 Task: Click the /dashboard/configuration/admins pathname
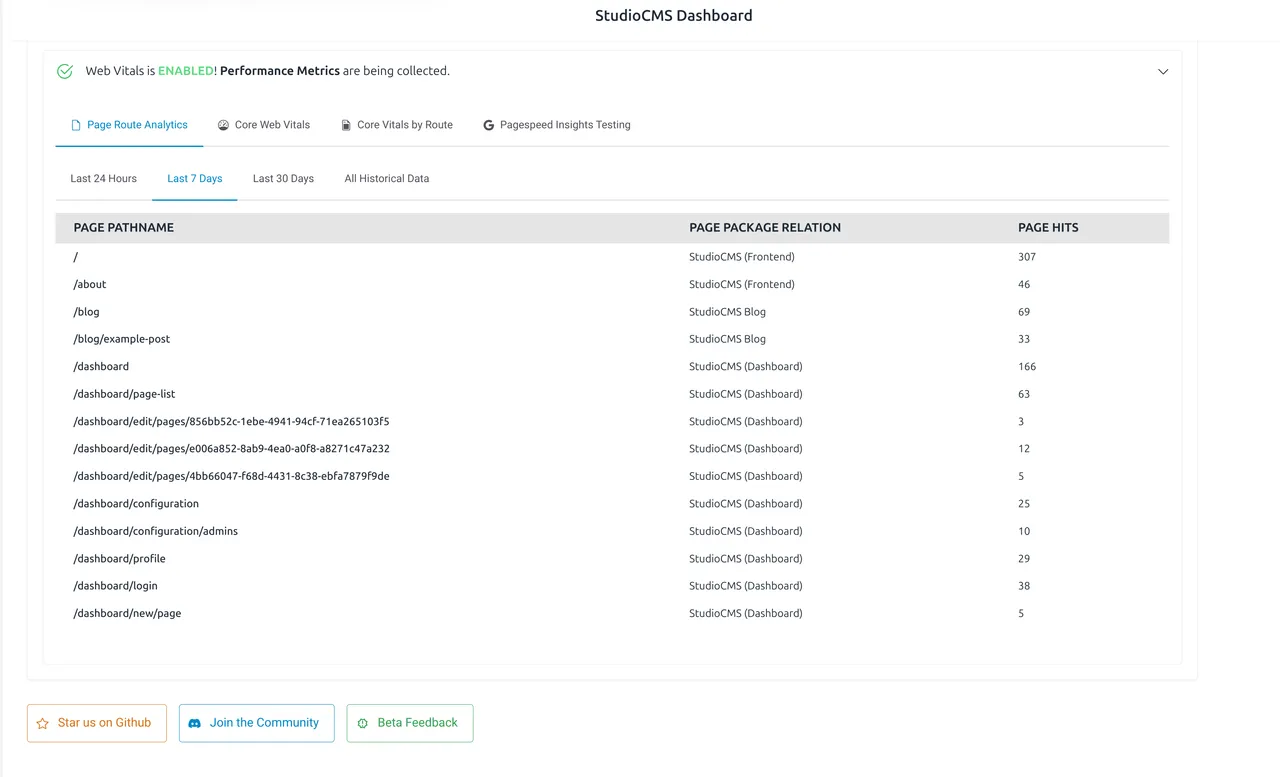tap(156, 531)
